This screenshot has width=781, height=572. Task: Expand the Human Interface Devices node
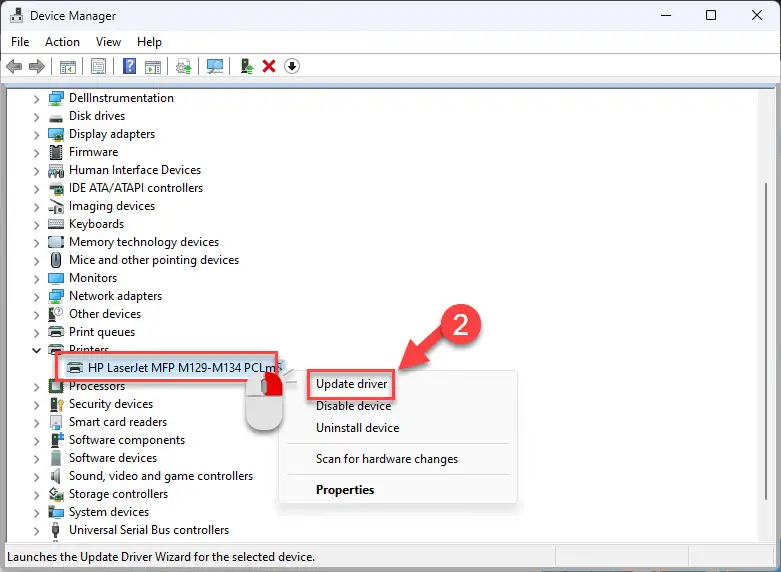[x=36, y=170]
